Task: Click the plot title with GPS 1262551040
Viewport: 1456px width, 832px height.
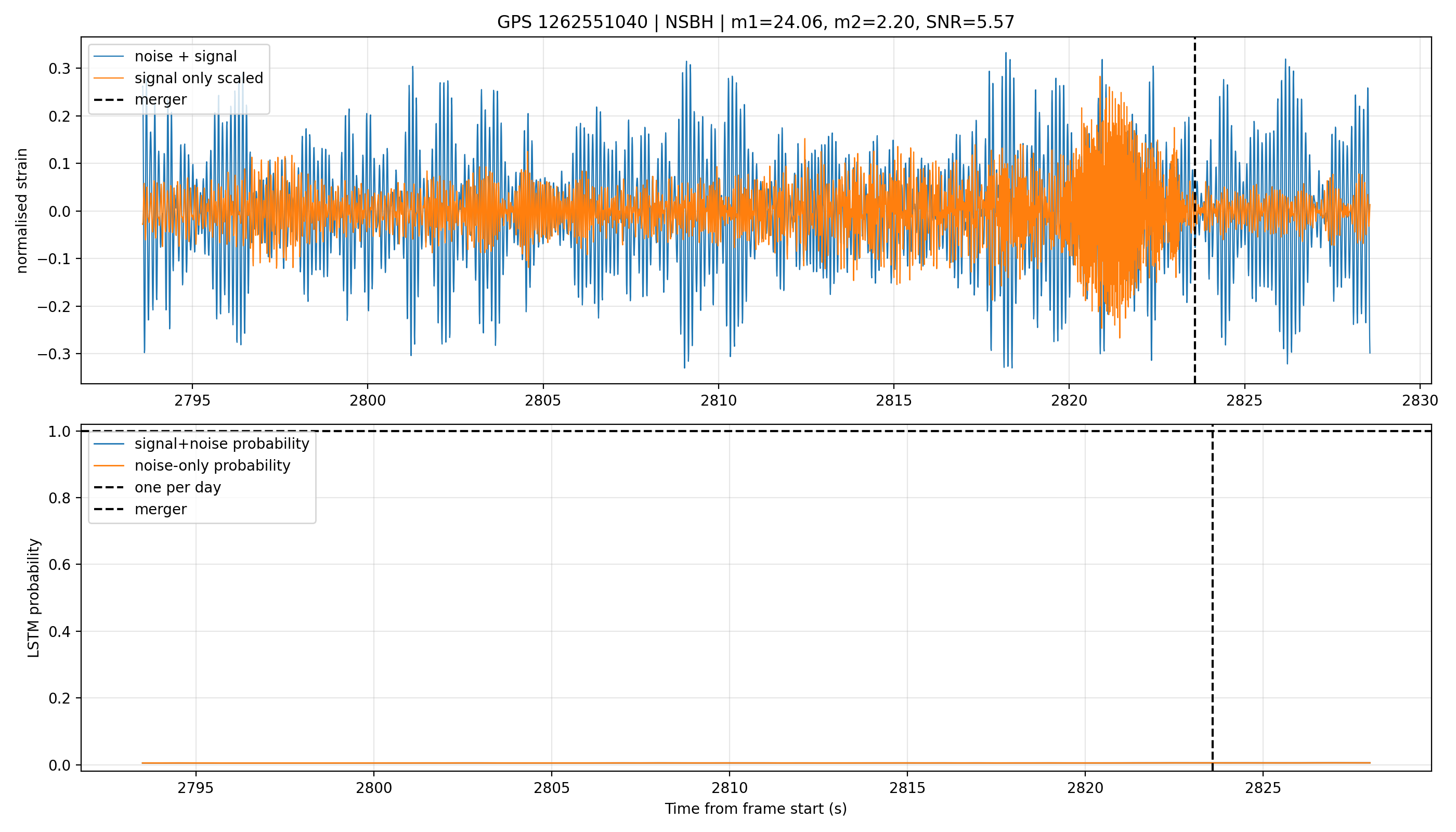Action: coord(756,22)
